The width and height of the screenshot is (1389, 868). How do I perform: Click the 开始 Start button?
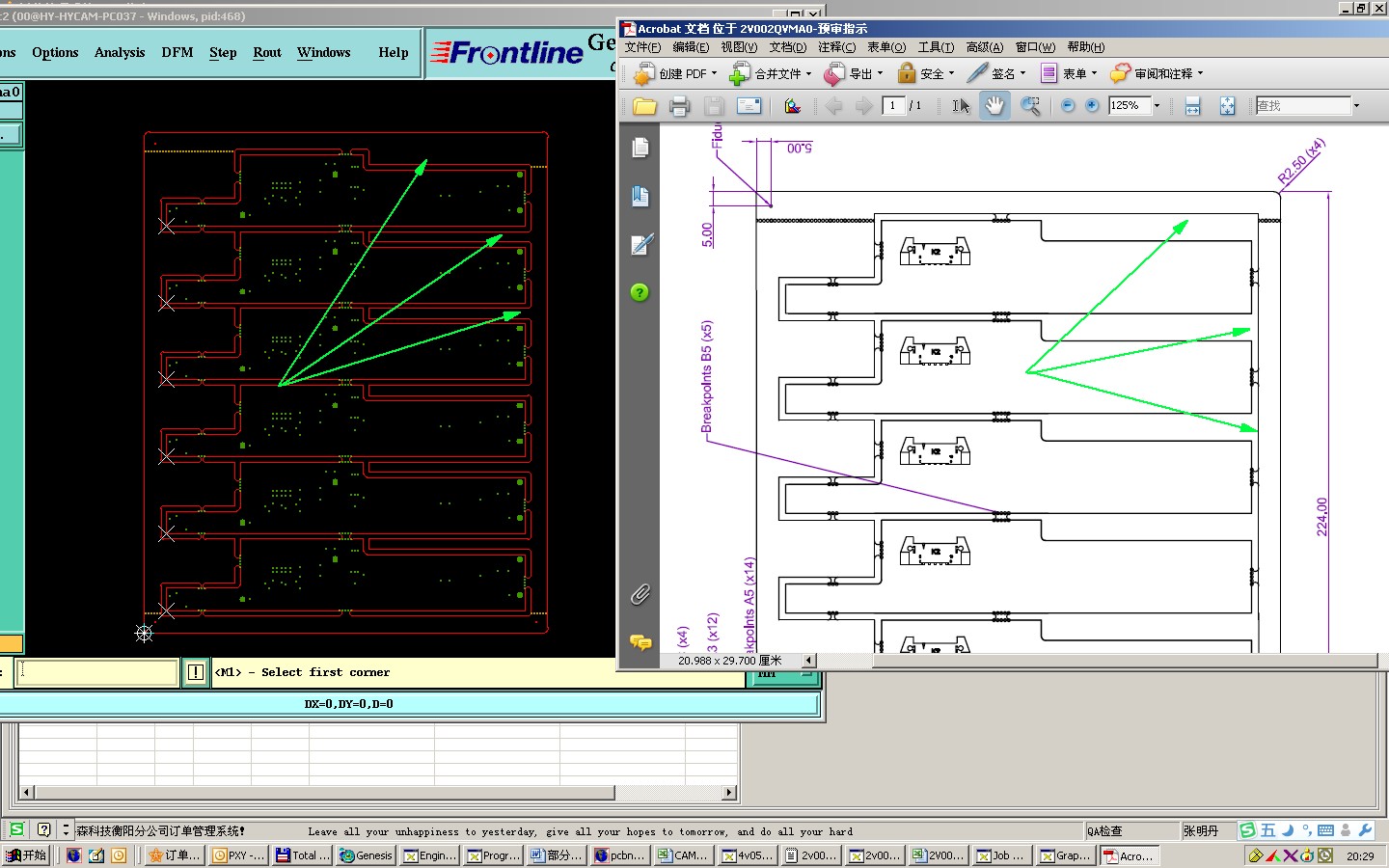(26, 855)
